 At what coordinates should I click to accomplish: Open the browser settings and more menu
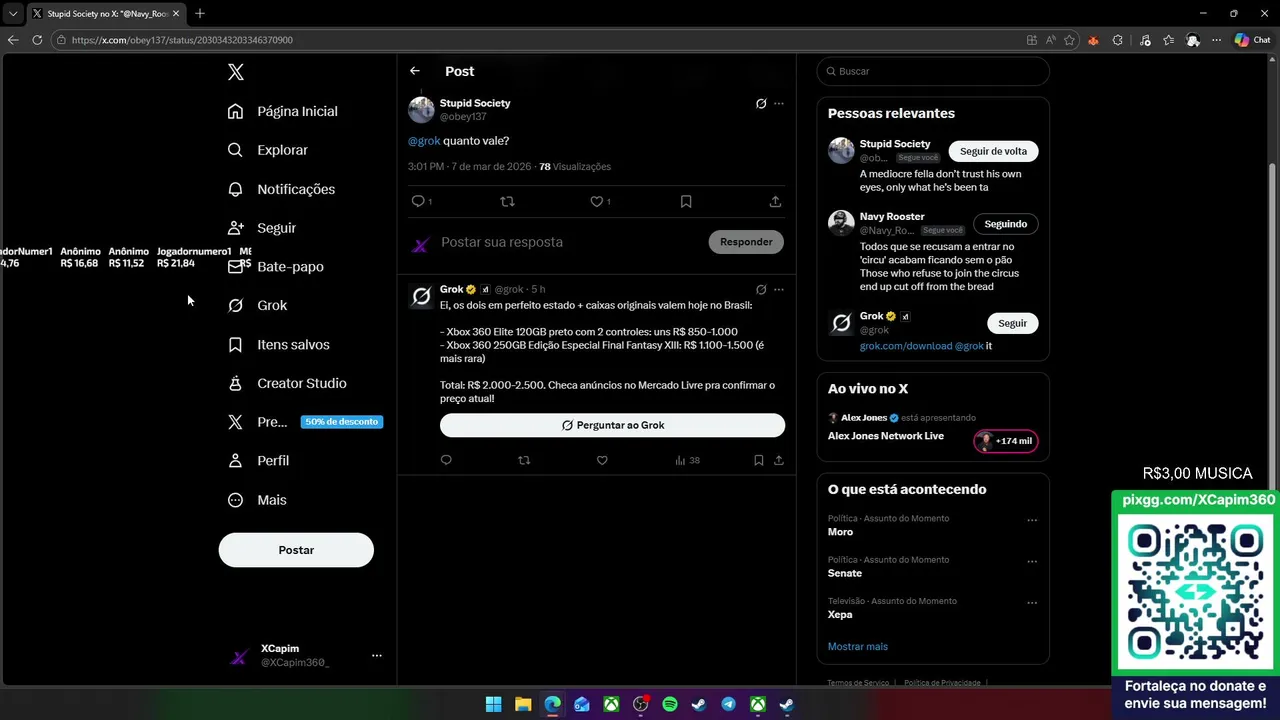(x=1216, y=40)
